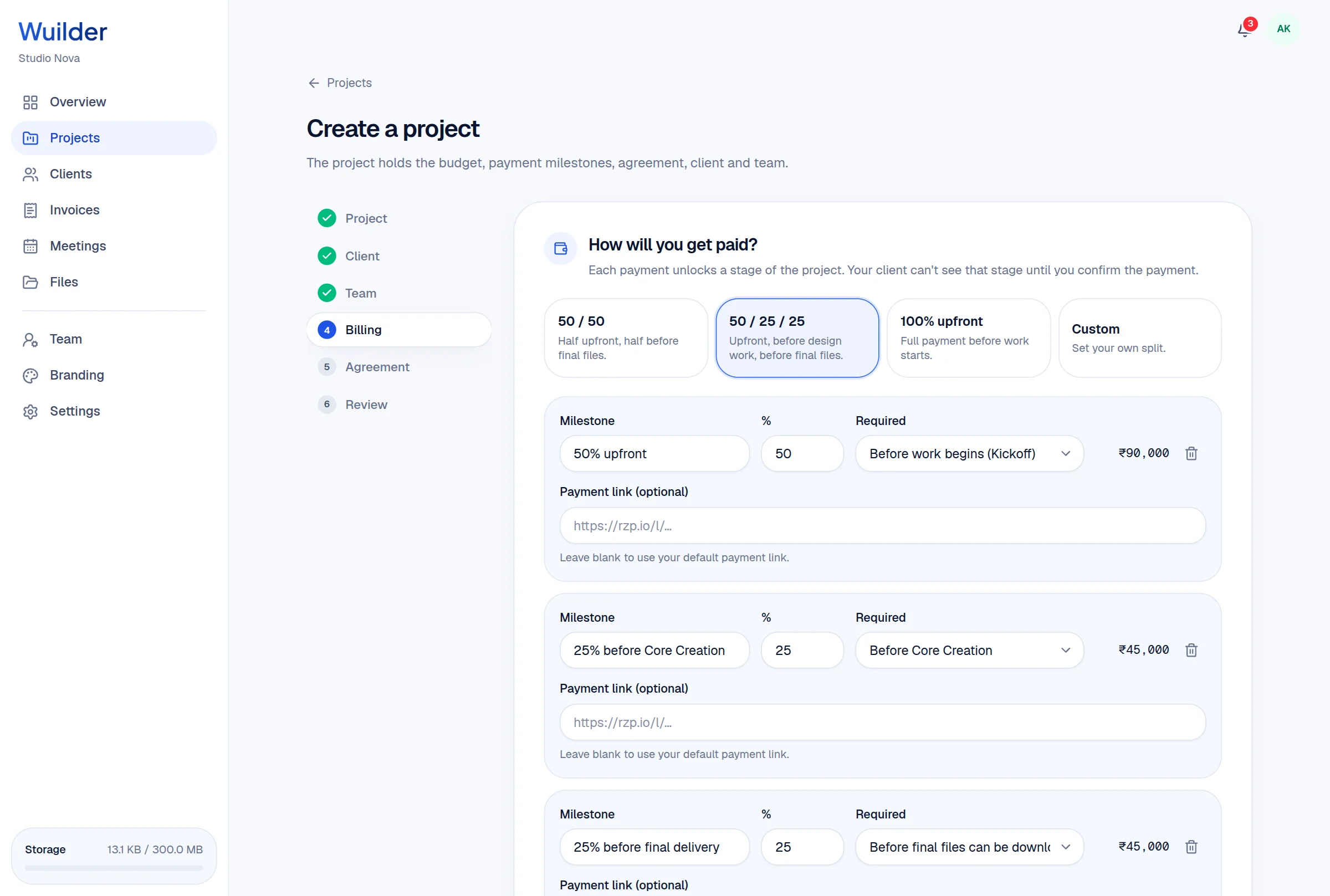Open Files in the sidebar
This screenshot has width=1330, height=896.
tap(114, 282)
